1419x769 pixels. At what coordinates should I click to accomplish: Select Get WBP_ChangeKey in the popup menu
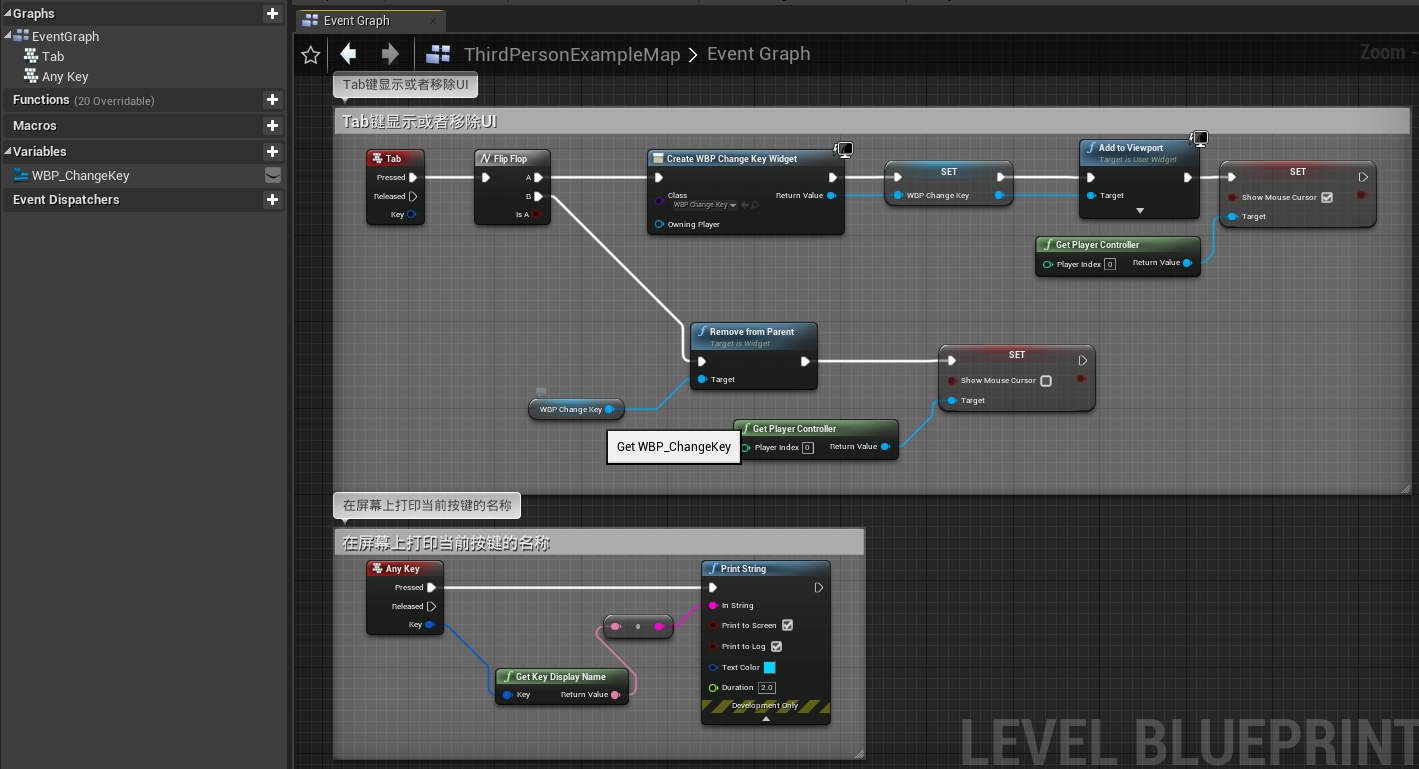click(x=673, y=446)
